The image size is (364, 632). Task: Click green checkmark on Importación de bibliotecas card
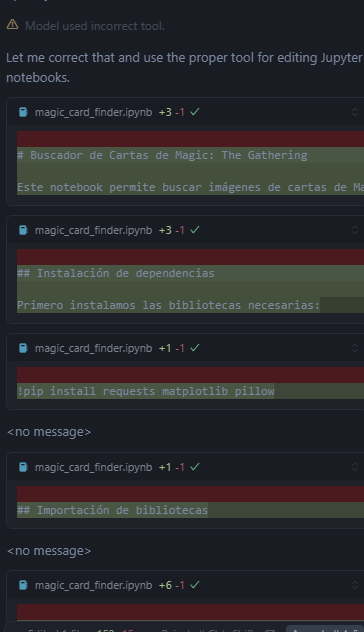(x=195, y=467)
